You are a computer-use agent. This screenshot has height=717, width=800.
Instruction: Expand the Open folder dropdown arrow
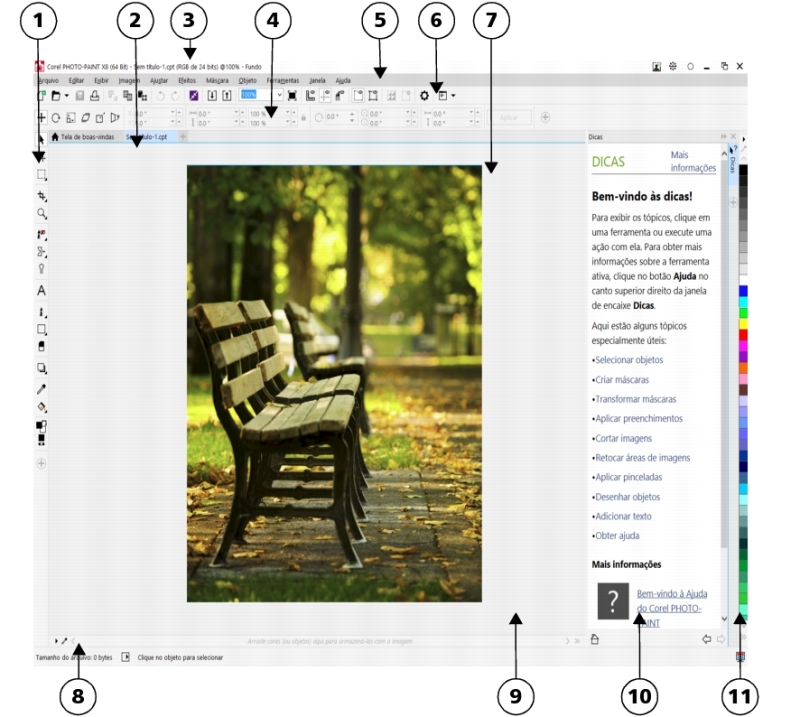pos(66,96)
